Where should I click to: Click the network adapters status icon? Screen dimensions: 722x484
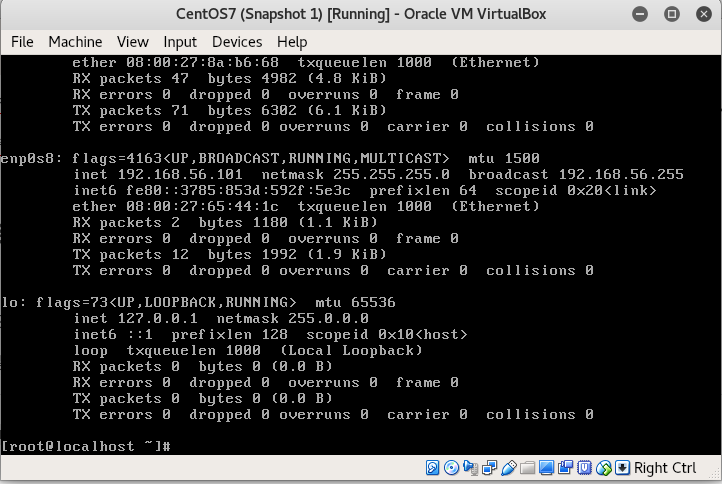[489, 468]
